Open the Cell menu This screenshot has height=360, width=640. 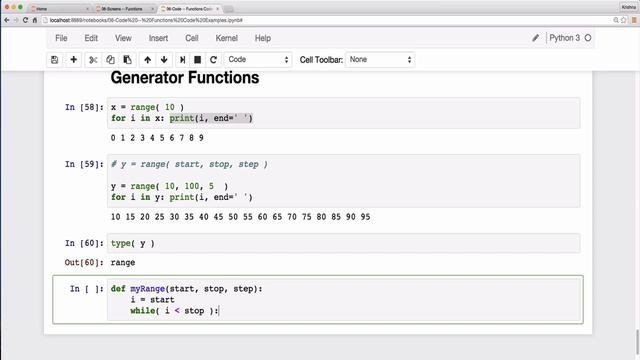pyautogui.click(x=192, y=38)
